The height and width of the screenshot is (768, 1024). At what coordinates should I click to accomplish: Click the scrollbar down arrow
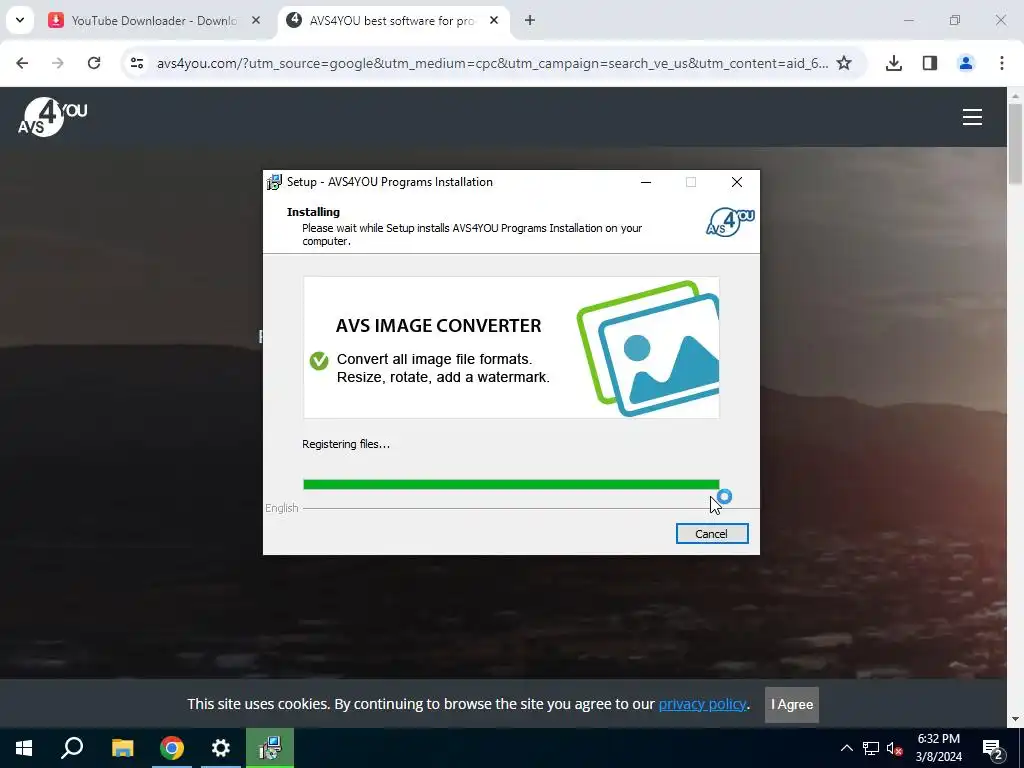tap(1015, 719)
